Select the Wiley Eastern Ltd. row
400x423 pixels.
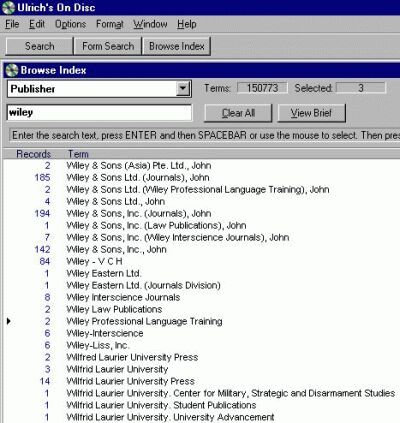click(x=104, y=274)
